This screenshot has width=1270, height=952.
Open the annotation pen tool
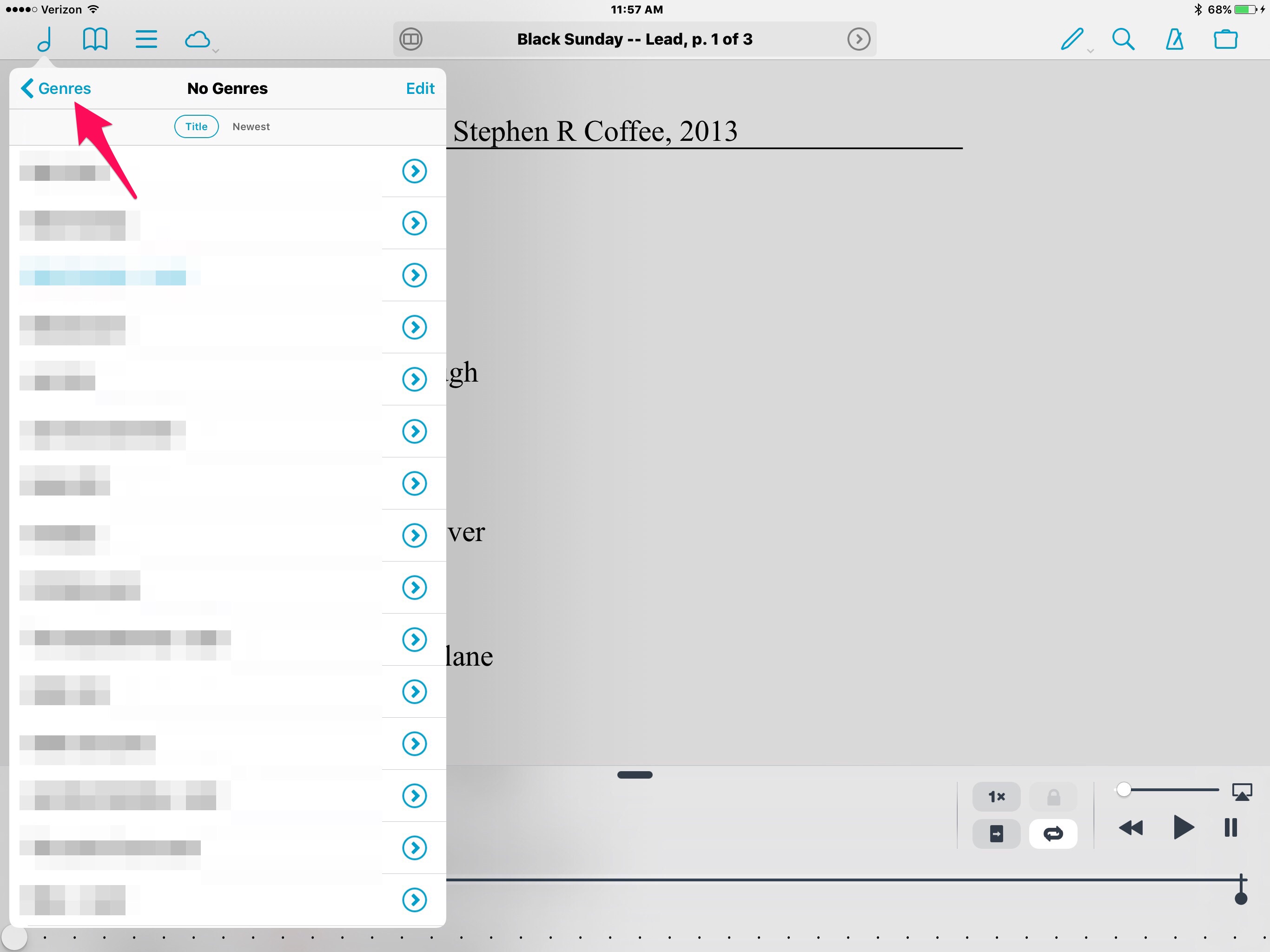(x=1072, y=39)
